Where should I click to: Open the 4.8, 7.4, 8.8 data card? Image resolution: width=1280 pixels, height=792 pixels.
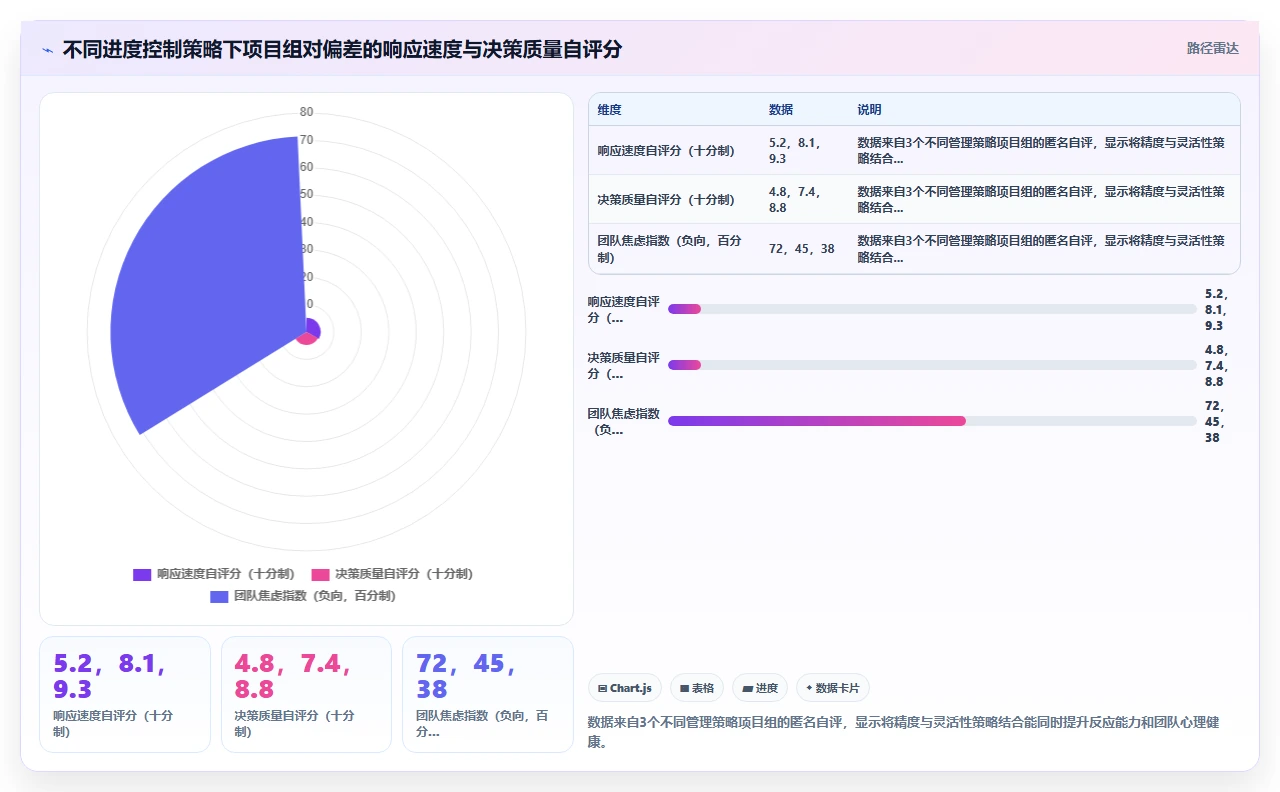(306, 694)
